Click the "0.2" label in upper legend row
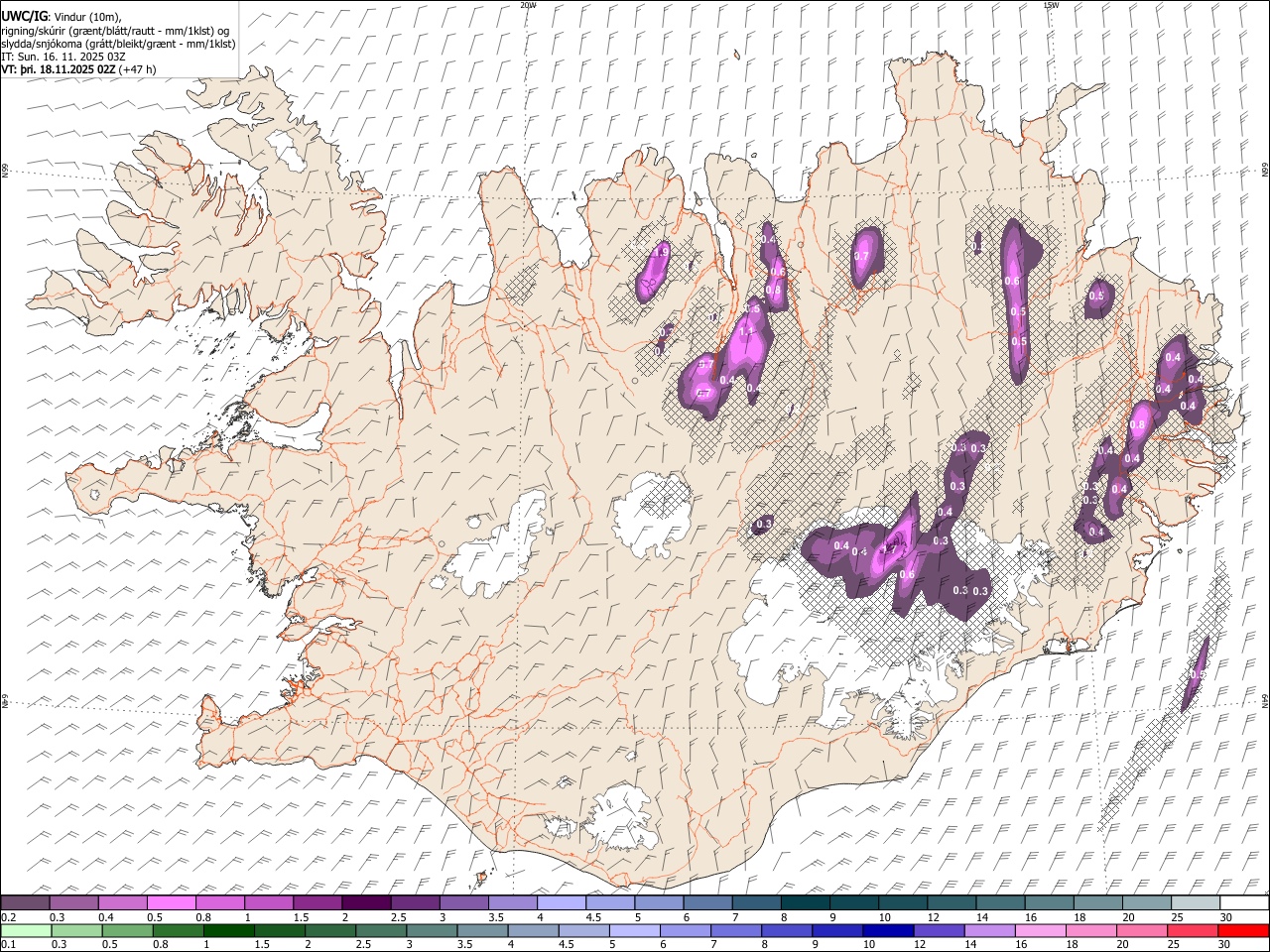This screenshot has width=1270, height=952. point(7,917)
